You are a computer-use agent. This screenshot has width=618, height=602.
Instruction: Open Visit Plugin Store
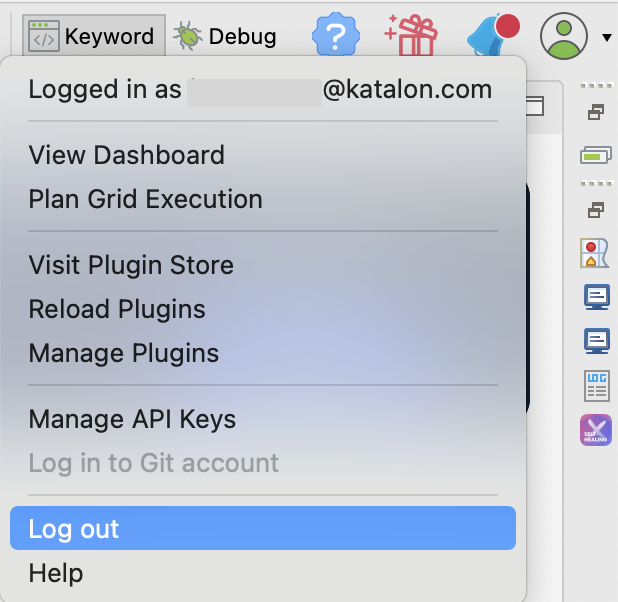[131, 265]
